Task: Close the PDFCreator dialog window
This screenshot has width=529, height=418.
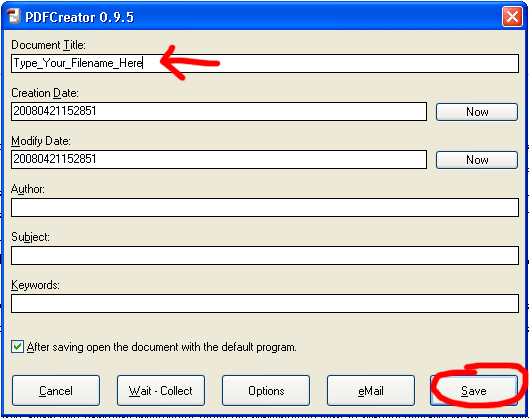Action: pyautogui.click(x=512, y=16)
